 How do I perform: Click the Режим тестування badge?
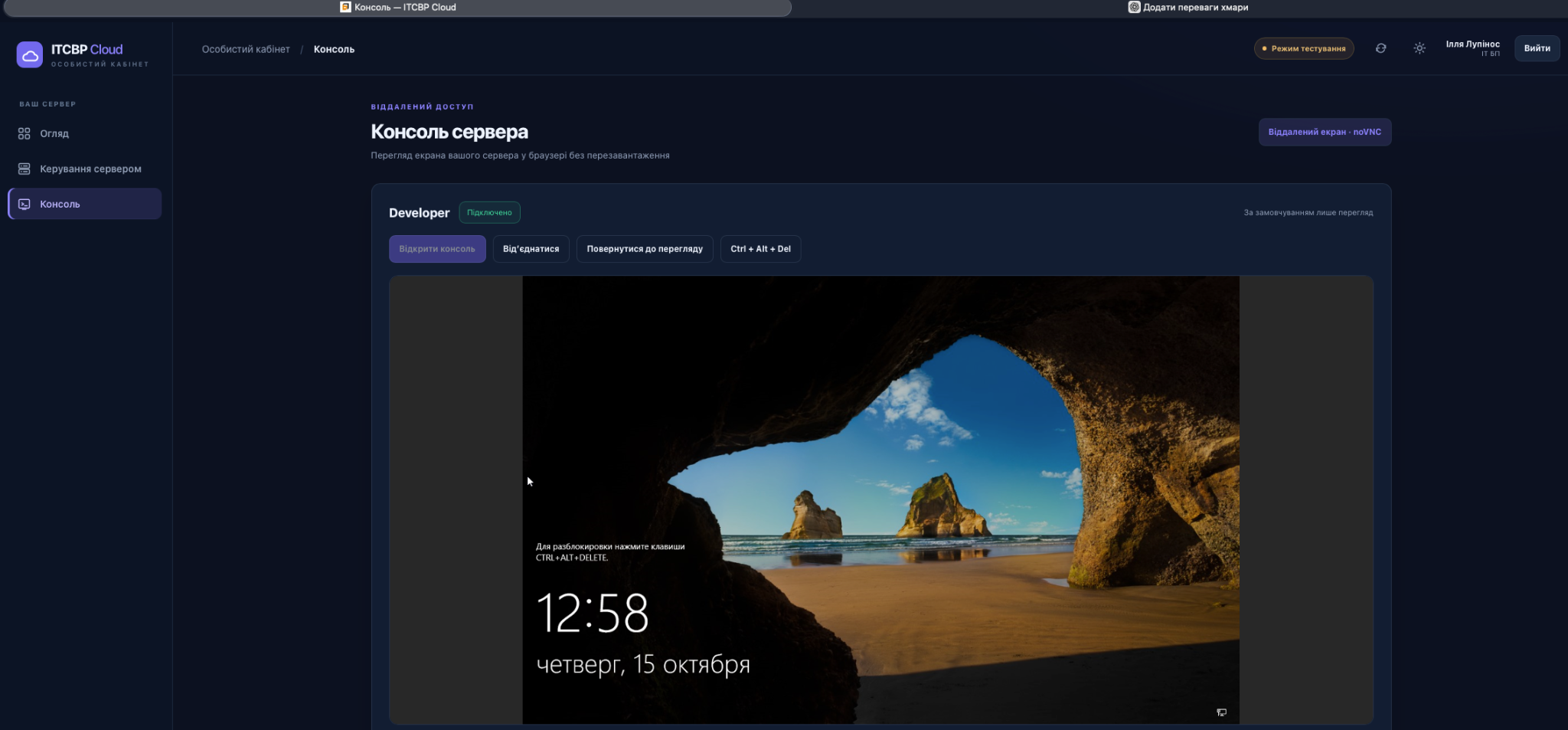coord(1304,48)
